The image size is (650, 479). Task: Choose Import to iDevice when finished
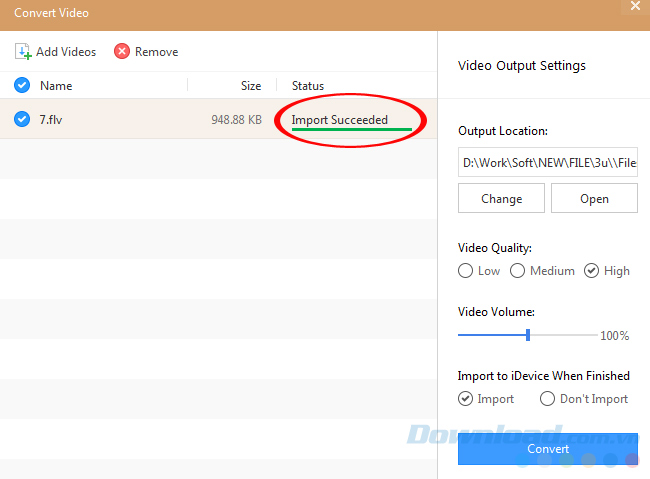(466, 399)
